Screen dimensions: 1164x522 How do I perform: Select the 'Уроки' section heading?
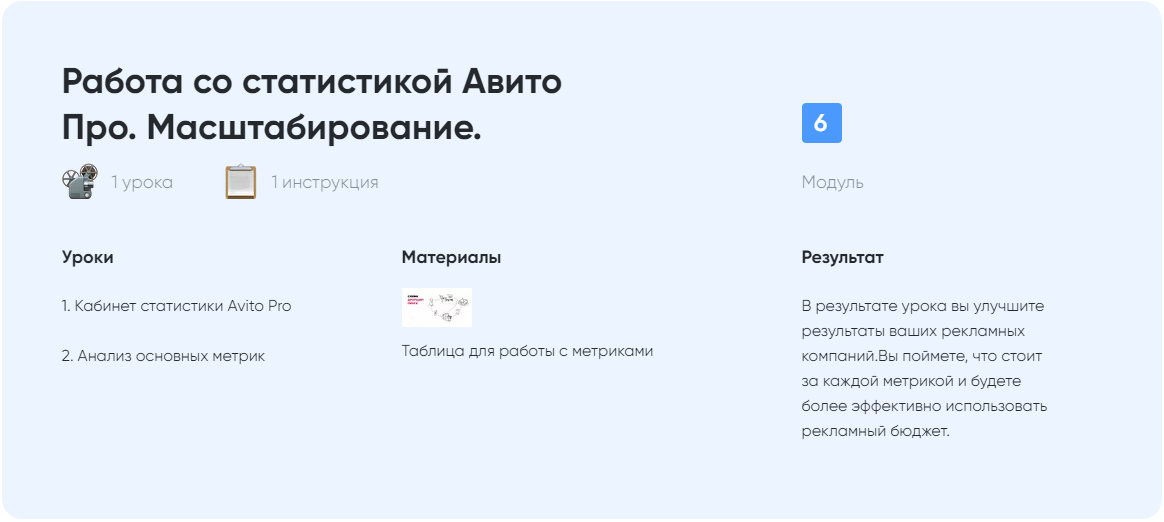click(x=88, y=257)
